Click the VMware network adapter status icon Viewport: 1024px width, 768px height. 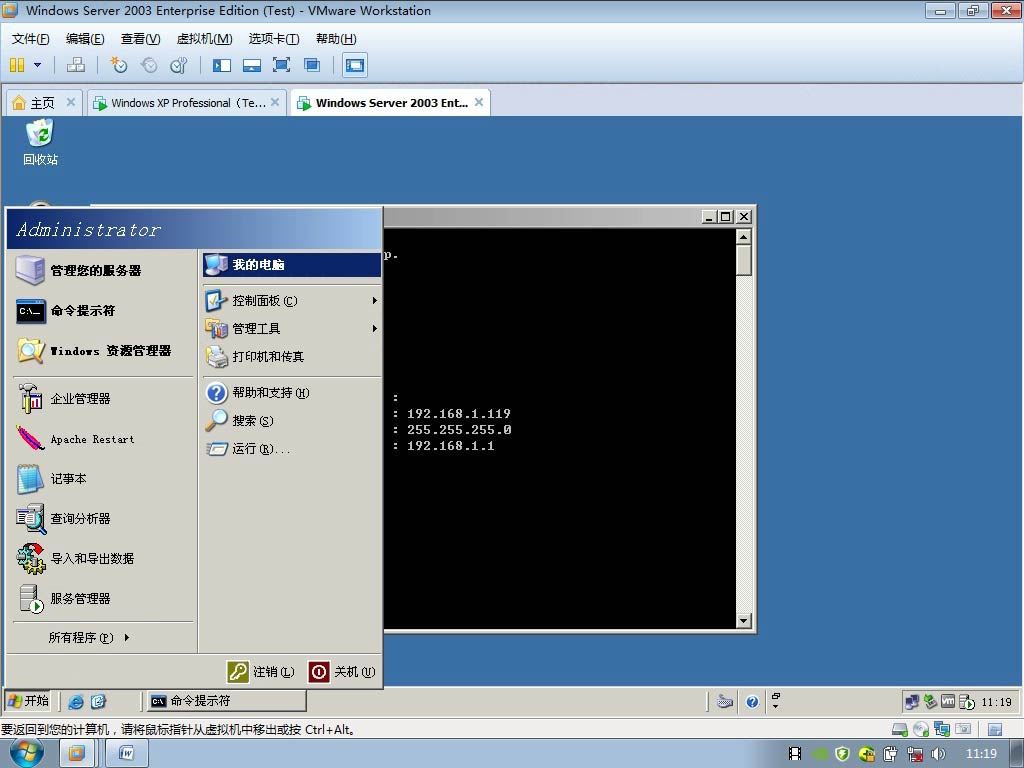(941, 729)
